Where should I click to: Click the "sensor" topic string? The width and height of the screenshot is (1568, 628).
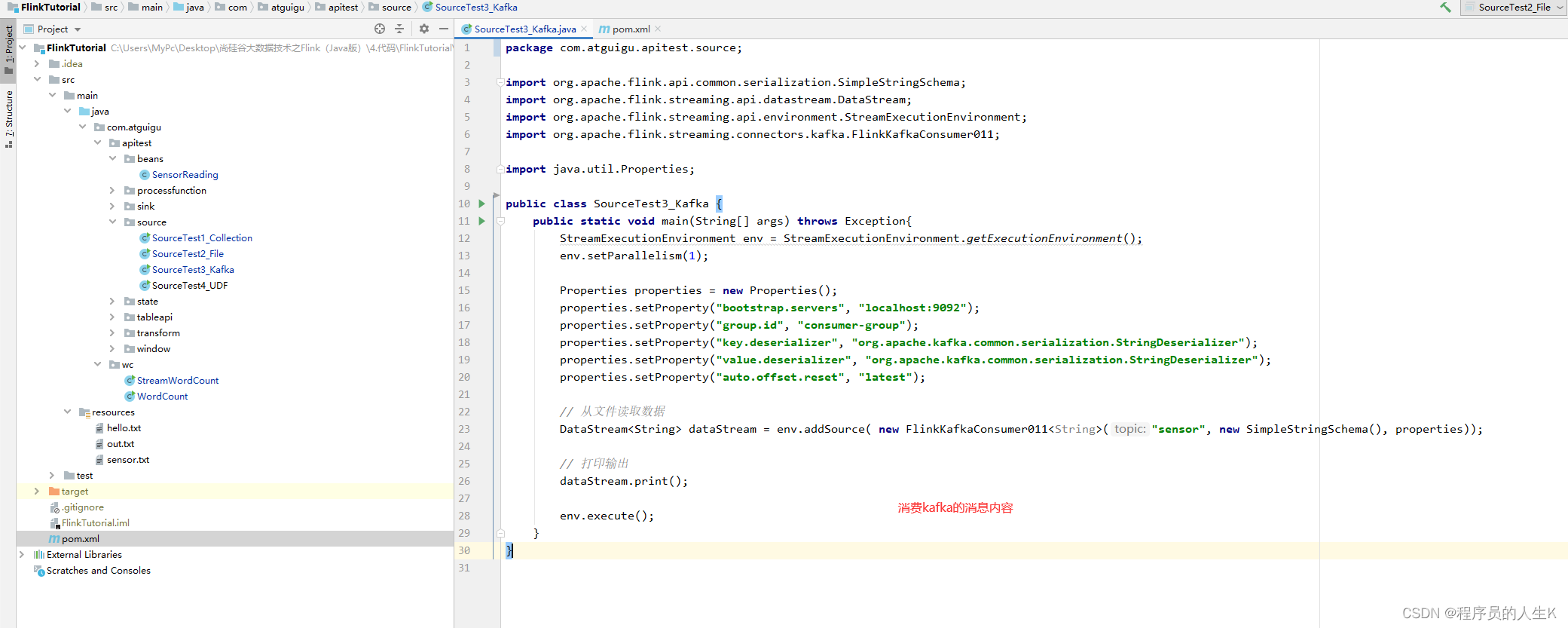click(x=1178, y=430)
